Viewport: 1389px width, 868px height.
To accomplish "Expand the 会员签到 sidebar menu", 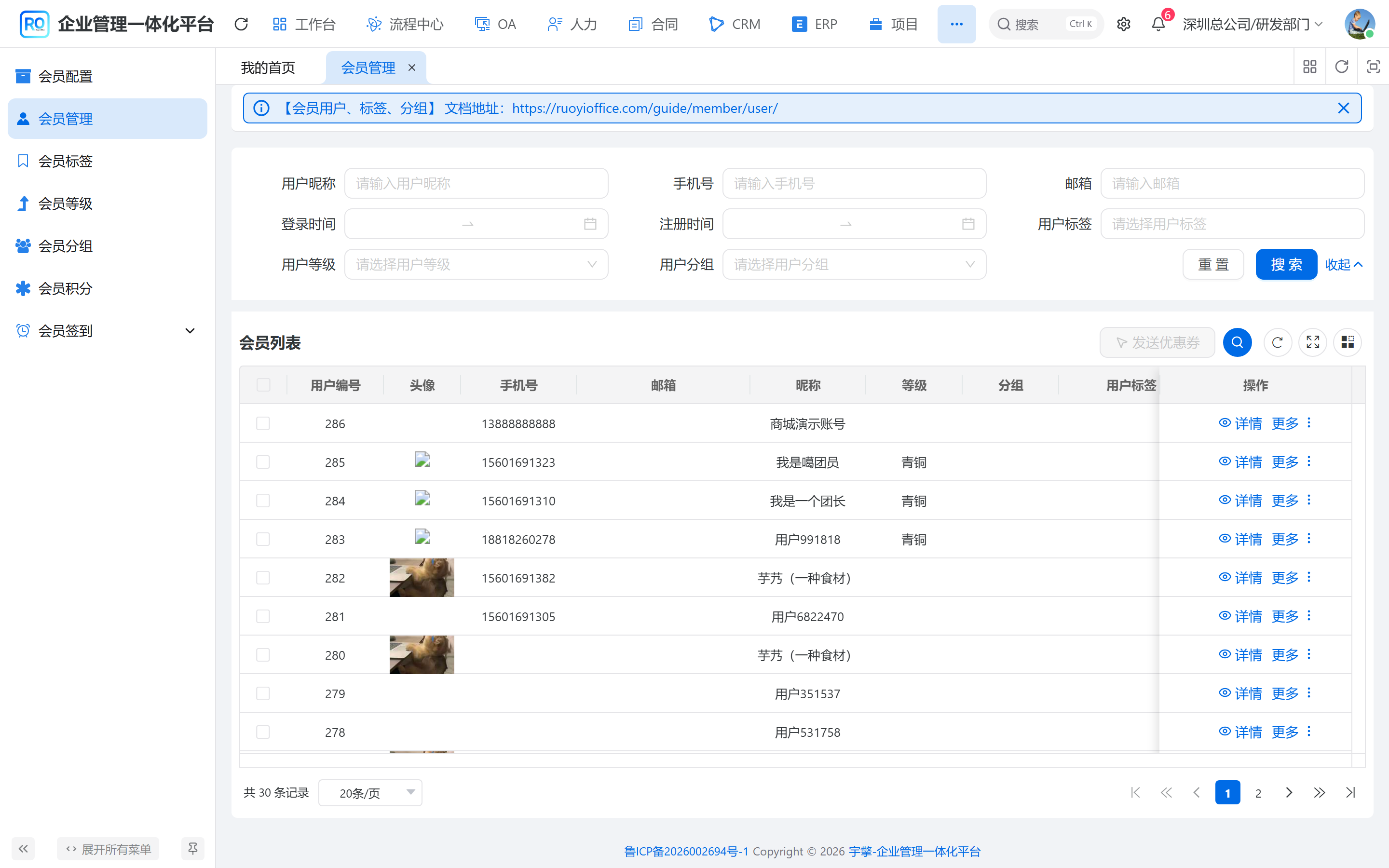I will [108, 331].
